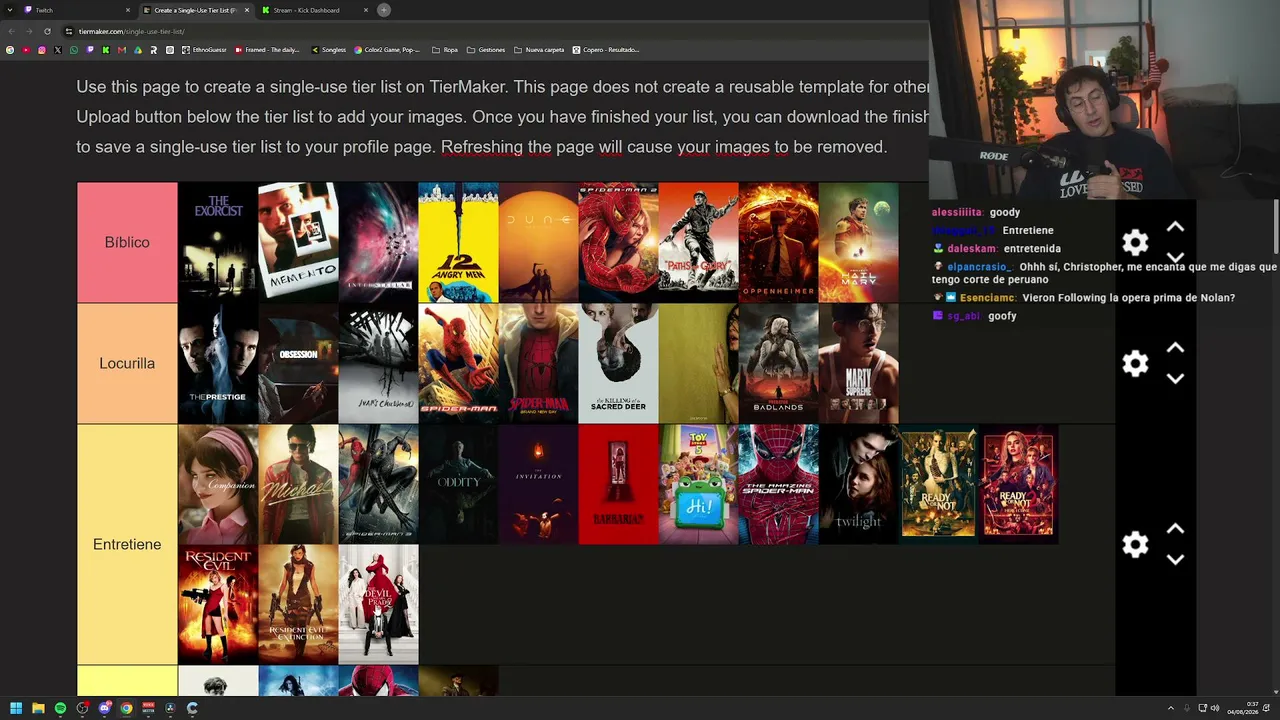Open settings gear for the Entretiene tier
Viewport: 1280px width, 720px height.
[x=1135, y=544]
